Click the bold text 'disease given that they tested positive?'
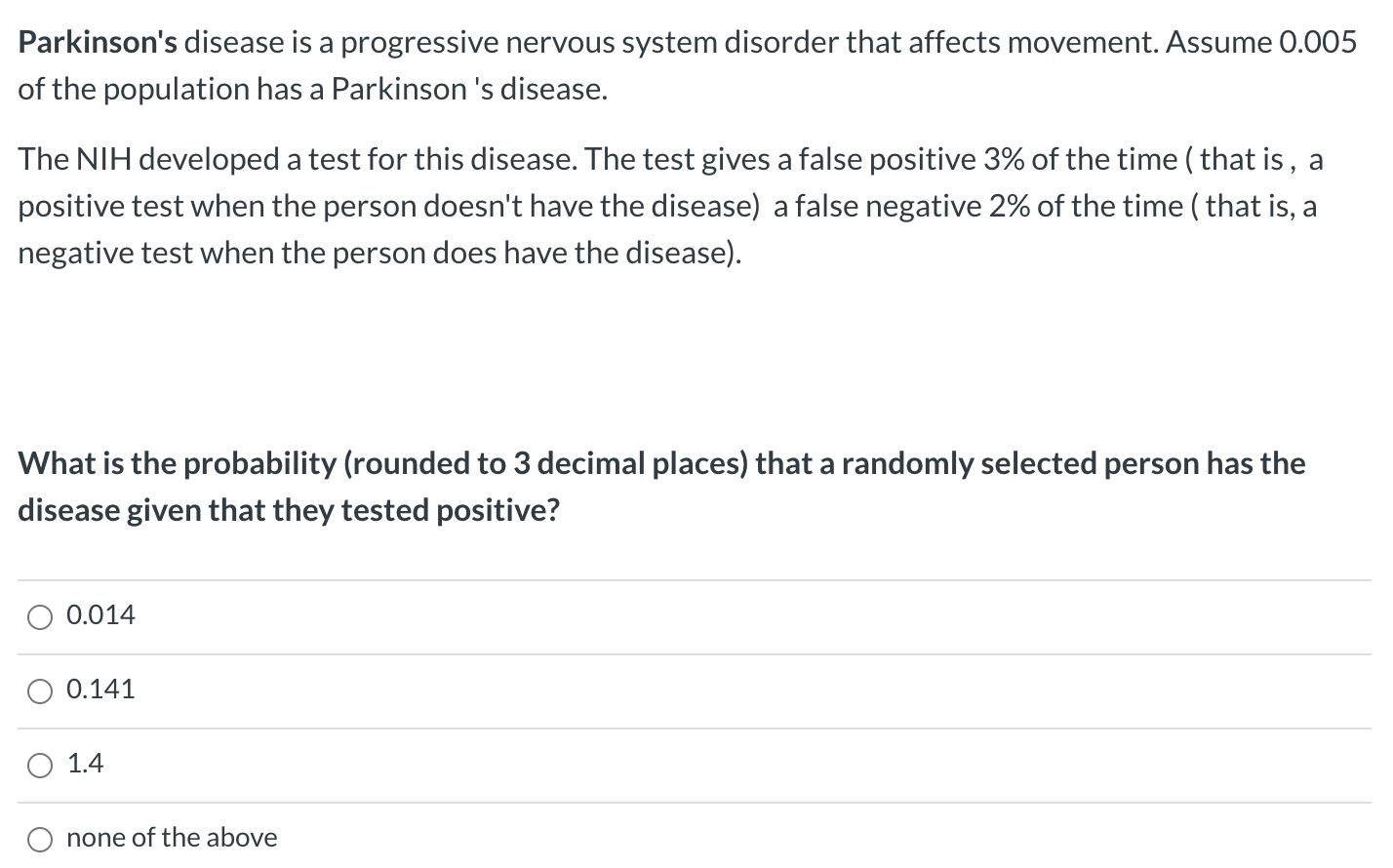This screenshot has height=868, width=1393. click(289, 510)
